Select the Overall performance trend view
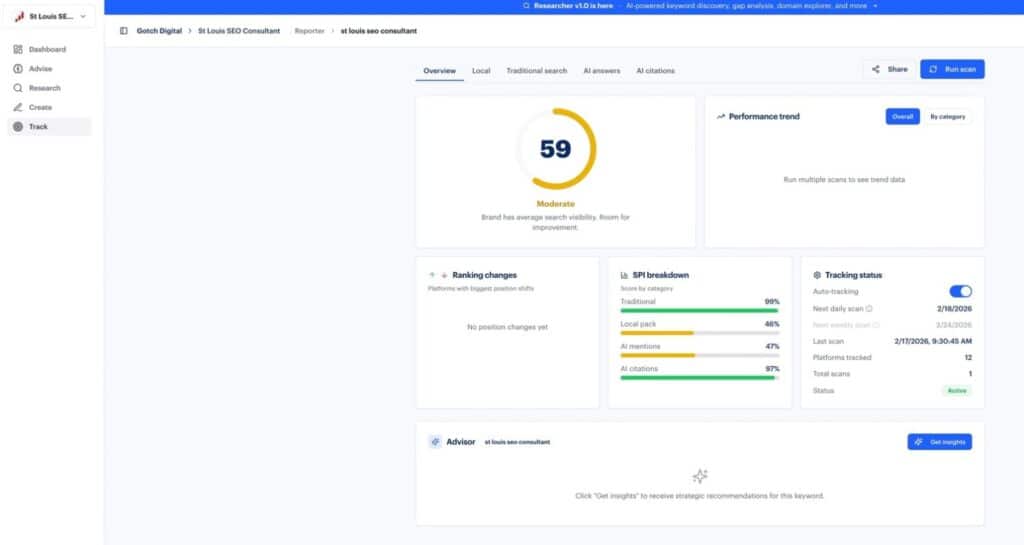Viewport: 1024px width, 545px height. pyautogui.click(x=903, y=116)
